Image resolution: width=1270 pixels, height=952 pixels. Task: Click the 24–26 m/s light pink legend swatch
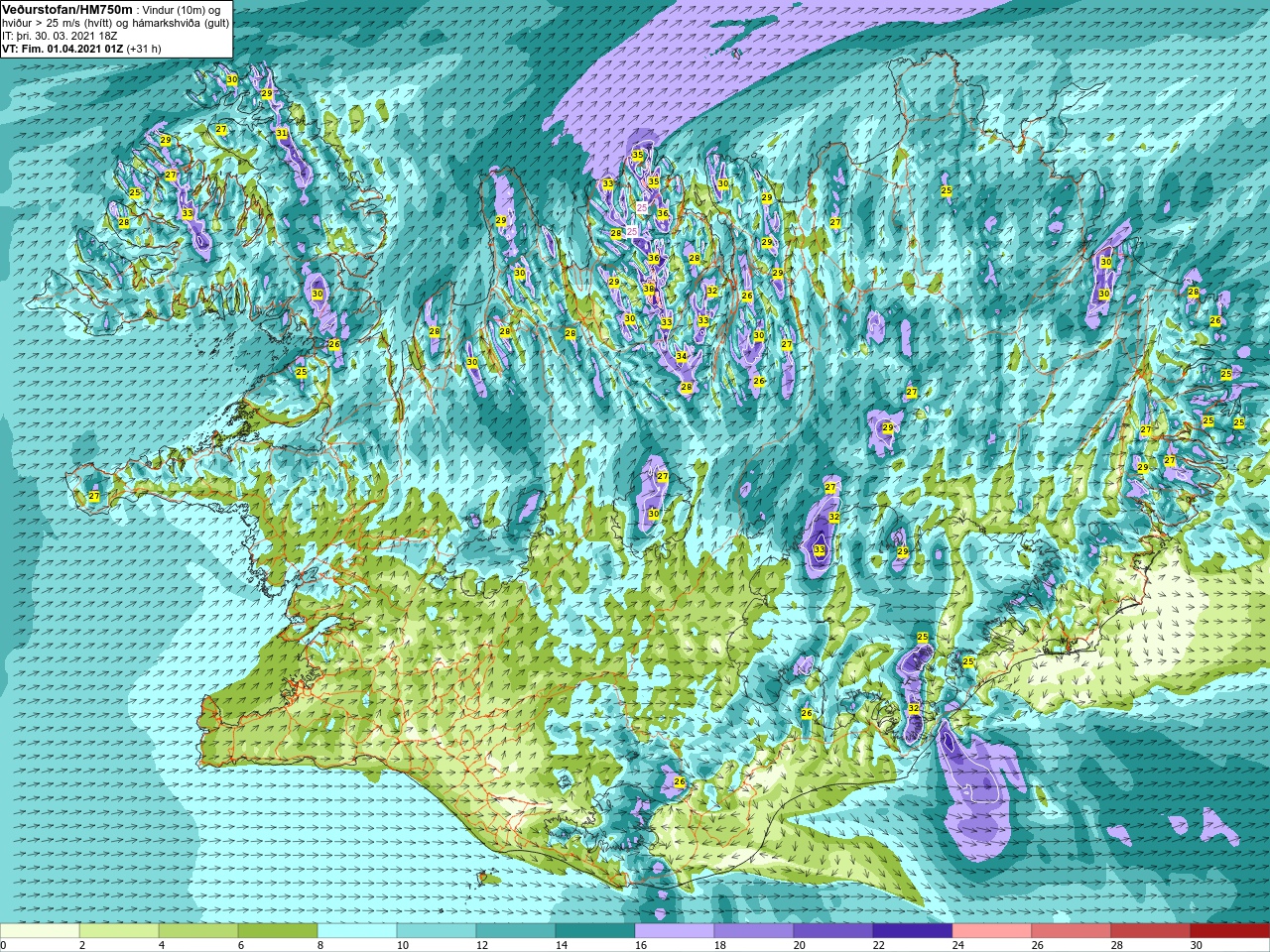click(x=992, y=931)
